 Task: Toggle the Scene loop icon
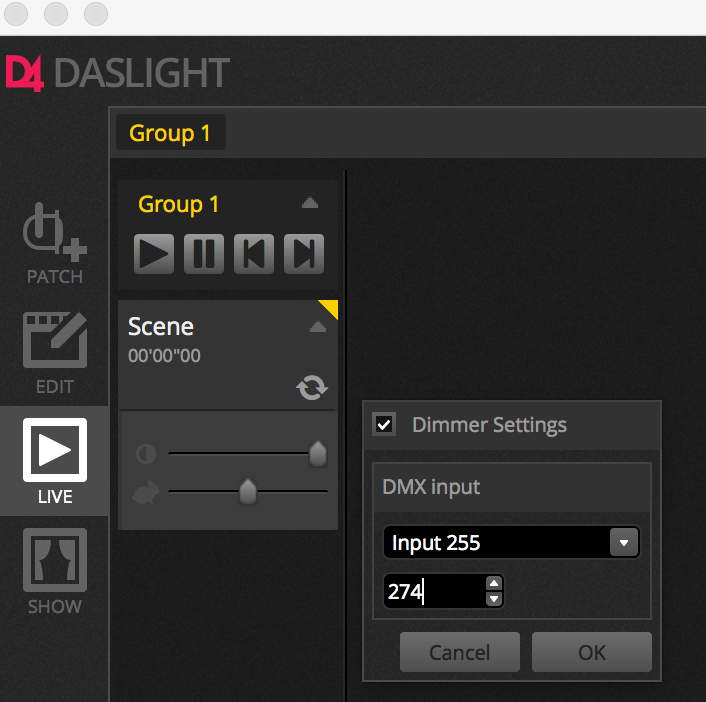point(312,388)
